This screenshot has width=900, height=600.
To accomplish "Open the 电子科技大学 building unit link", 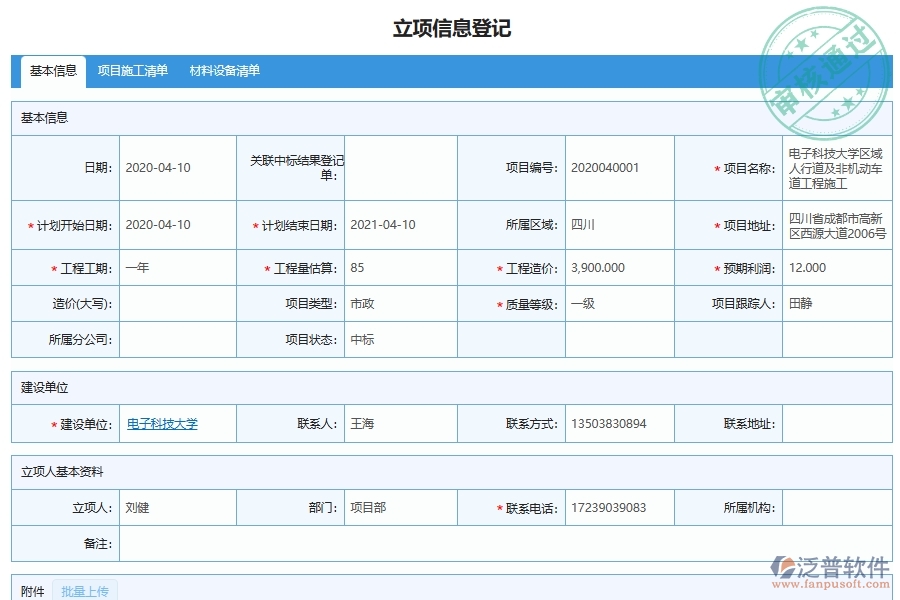I will pos(166,423).
